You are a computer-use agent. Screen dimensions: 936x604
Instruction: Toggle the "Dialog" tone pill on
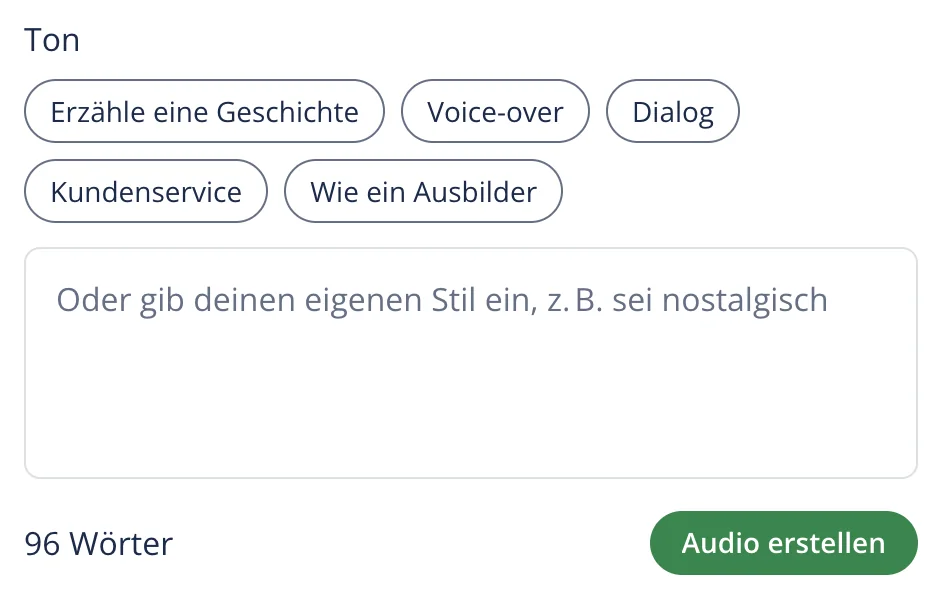pyautogui.click(x=672, y=111)
